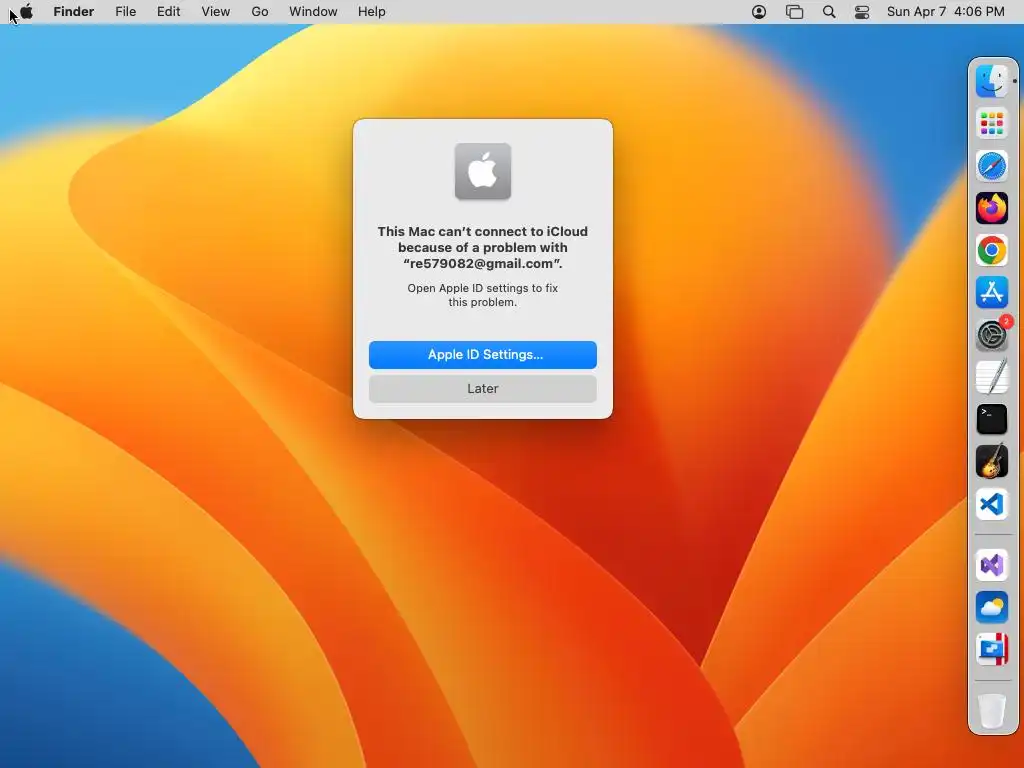Image resolution: width=1024 pixels, height=768 pixels.
Task: Launch Google Chrome from the Dock
Action: pyautogui.click(x=992, y=250)
